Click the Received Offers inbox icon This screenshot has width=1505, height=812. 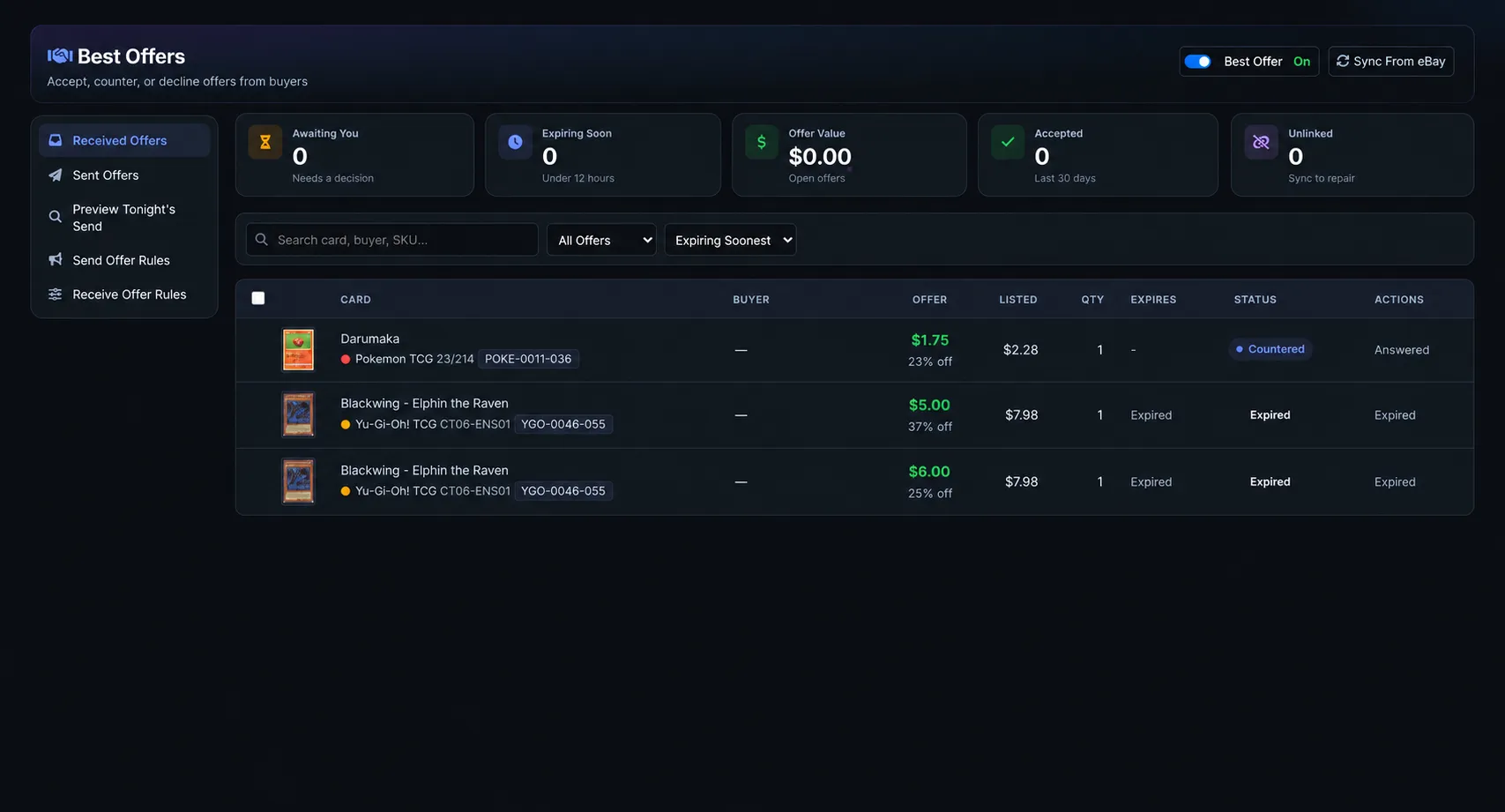(55, 140)
